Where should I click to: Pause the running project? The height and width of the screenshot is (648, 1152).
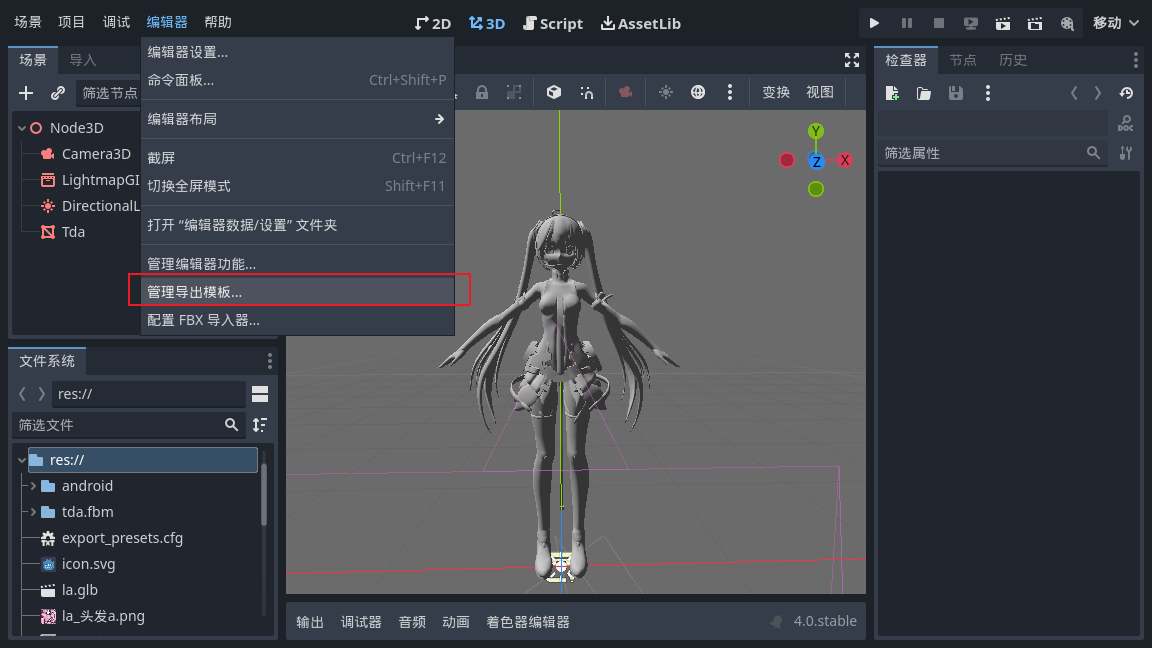[907, 24]
